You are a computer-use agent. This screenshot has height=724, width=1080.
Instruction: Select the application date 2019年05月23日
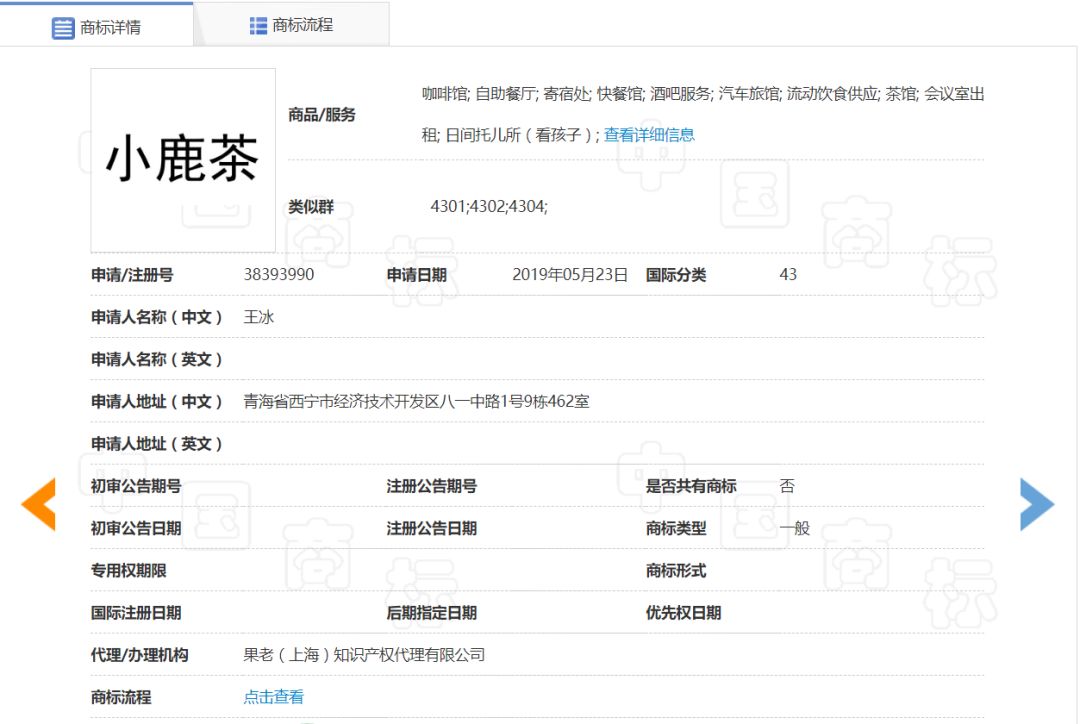click(x=570, y=275)
